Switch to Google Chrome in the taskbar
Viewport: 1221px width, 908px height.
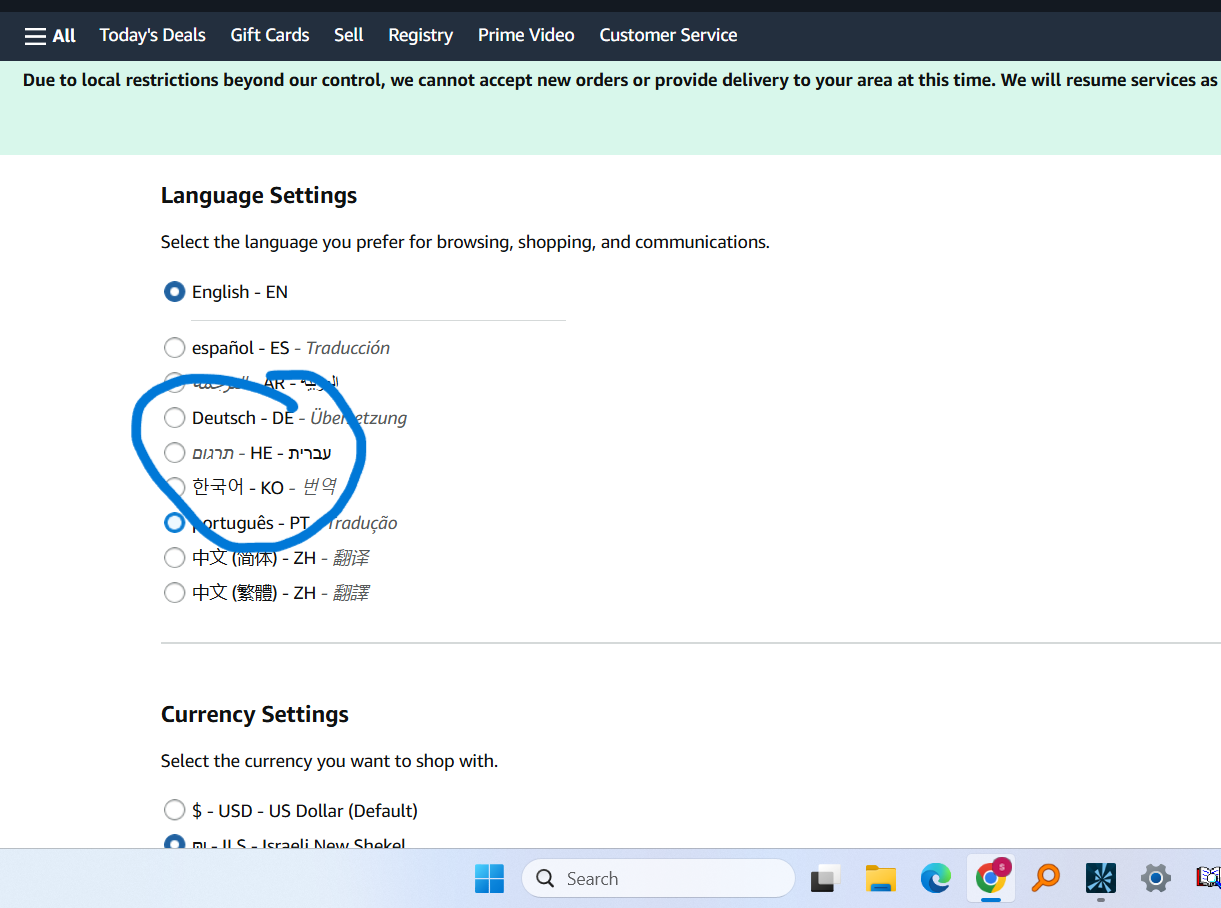pyautogui.click(x=991, y=879)
